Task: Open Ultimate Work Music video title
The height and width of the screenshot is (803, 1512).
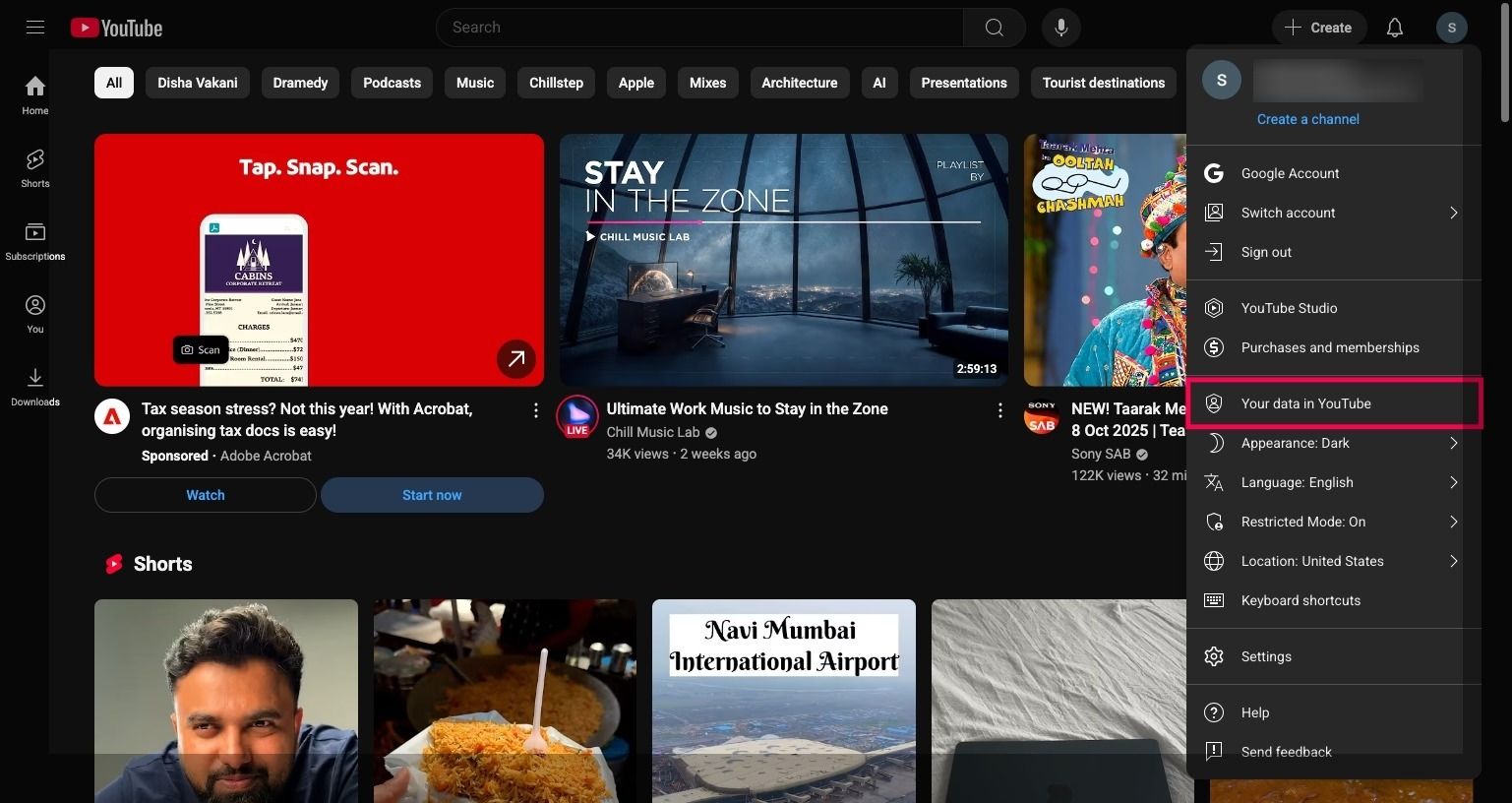Action: 748,409
